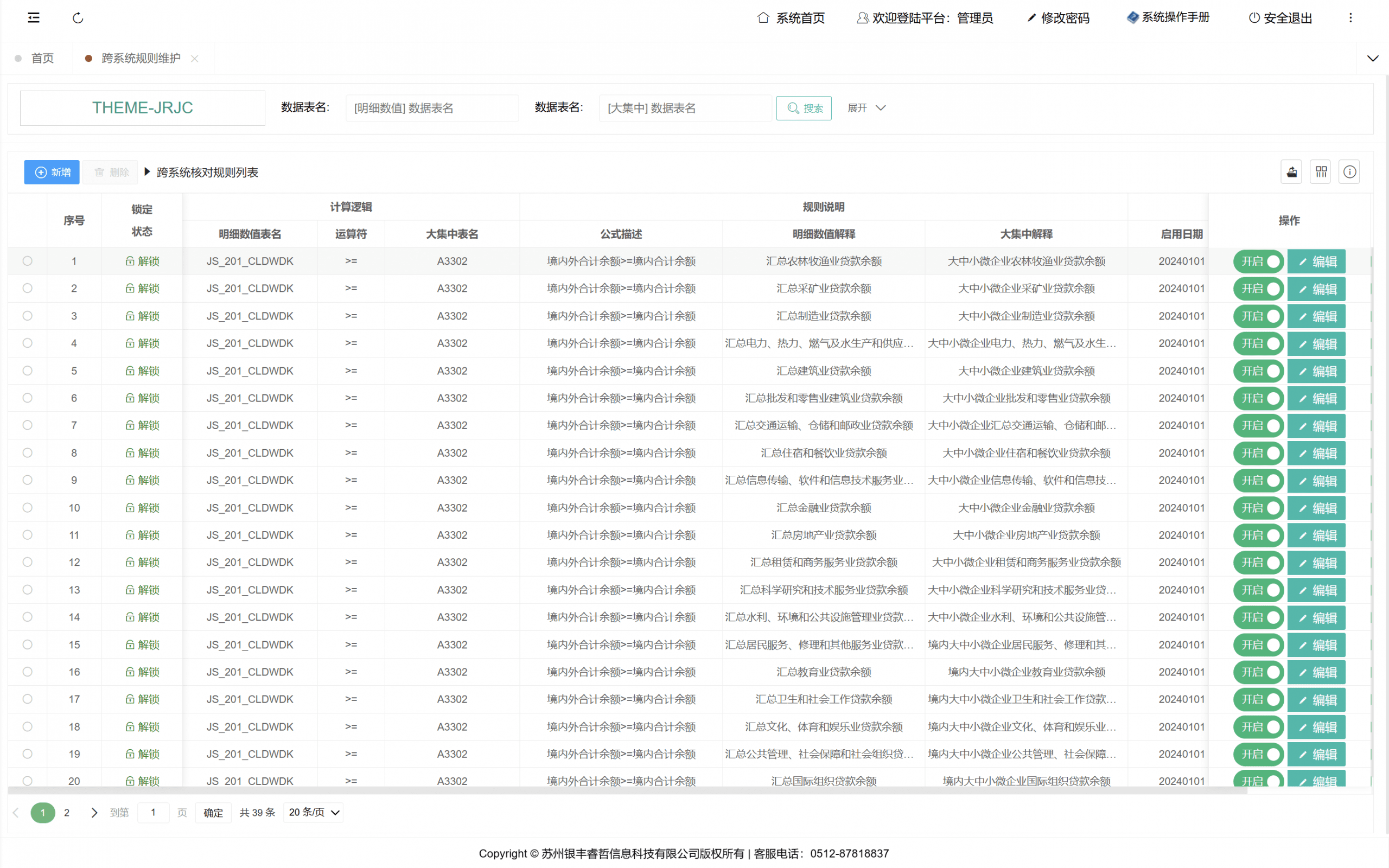Toggle the 开启 switch in row 12
The image size is (1389, 868).
tap(1258, 563)
